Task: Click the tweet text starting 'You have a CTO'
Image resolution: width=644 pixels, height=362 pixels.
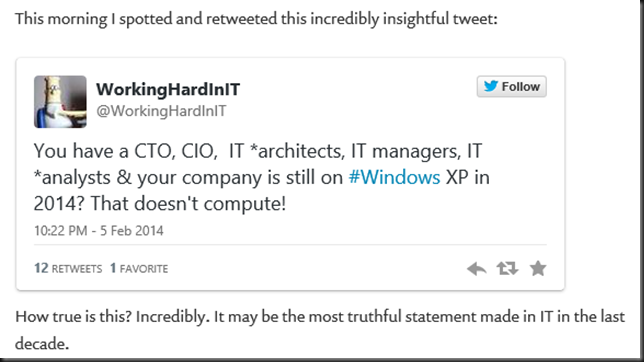Action: 262,177
